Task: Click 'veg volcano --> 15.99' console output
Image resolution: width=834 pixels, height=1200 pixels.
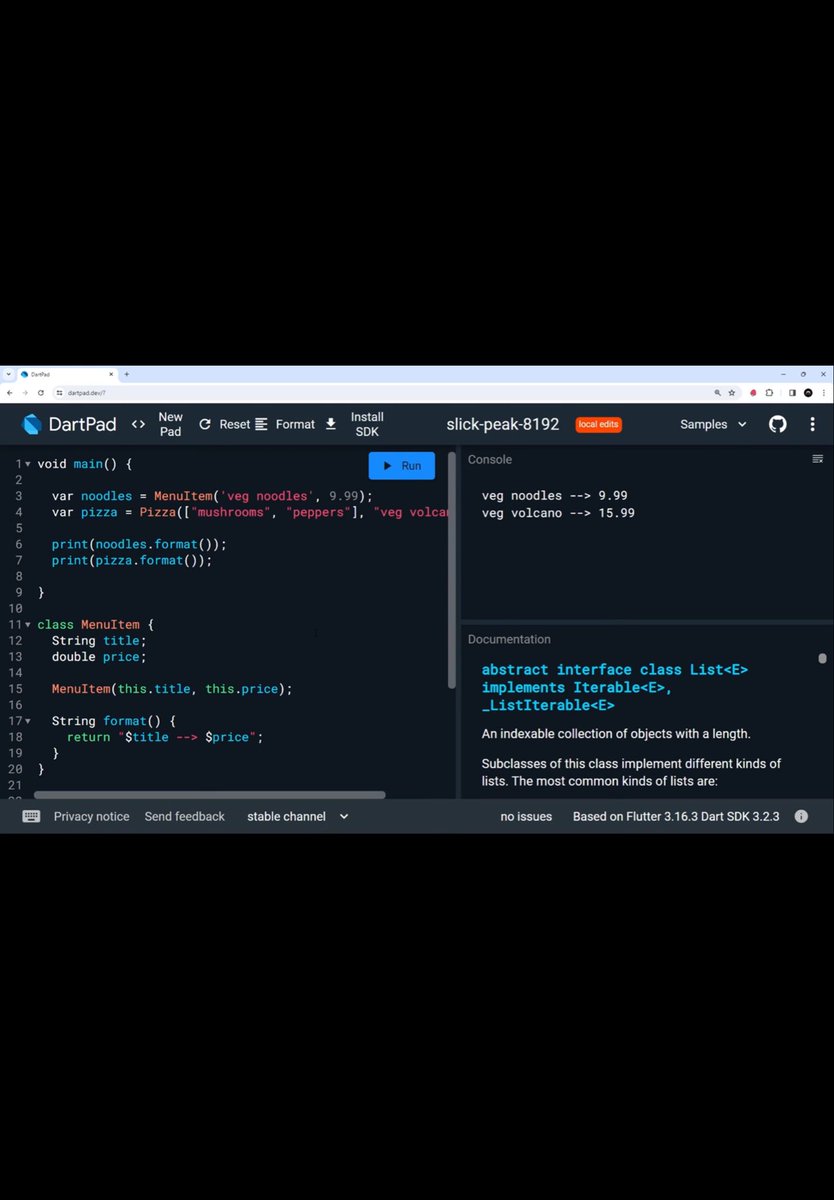Action: point(558,513)
